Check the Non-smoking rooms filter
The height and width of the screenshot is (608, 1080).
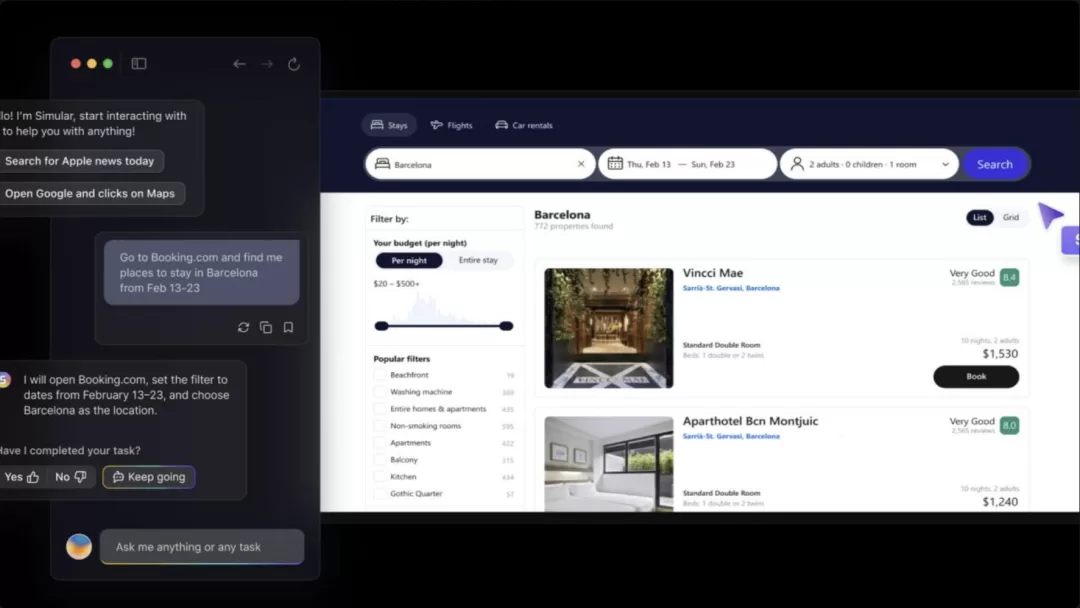point(380,426)
